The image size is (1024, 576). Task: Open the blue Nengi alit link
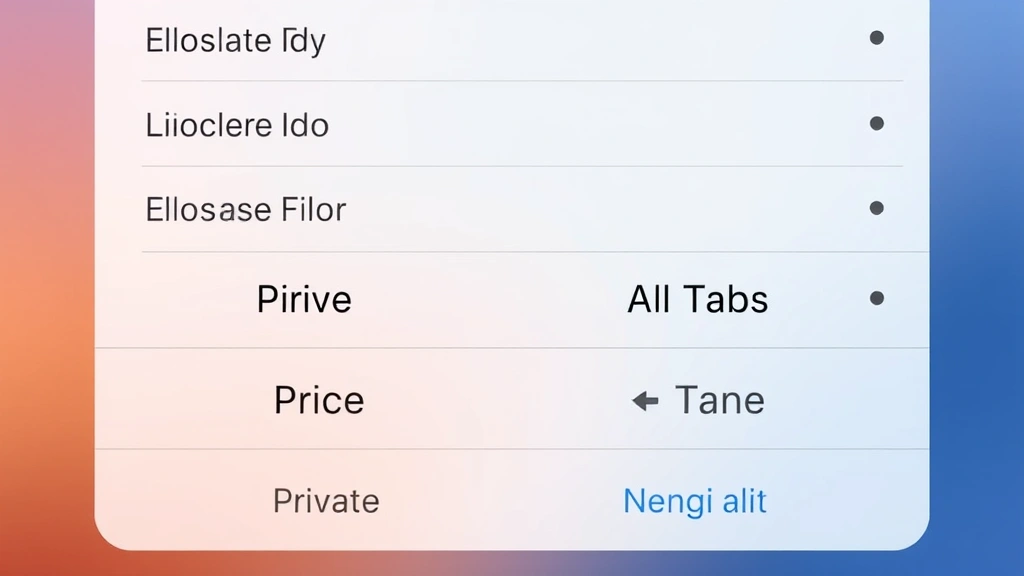(x=694, y=500)
